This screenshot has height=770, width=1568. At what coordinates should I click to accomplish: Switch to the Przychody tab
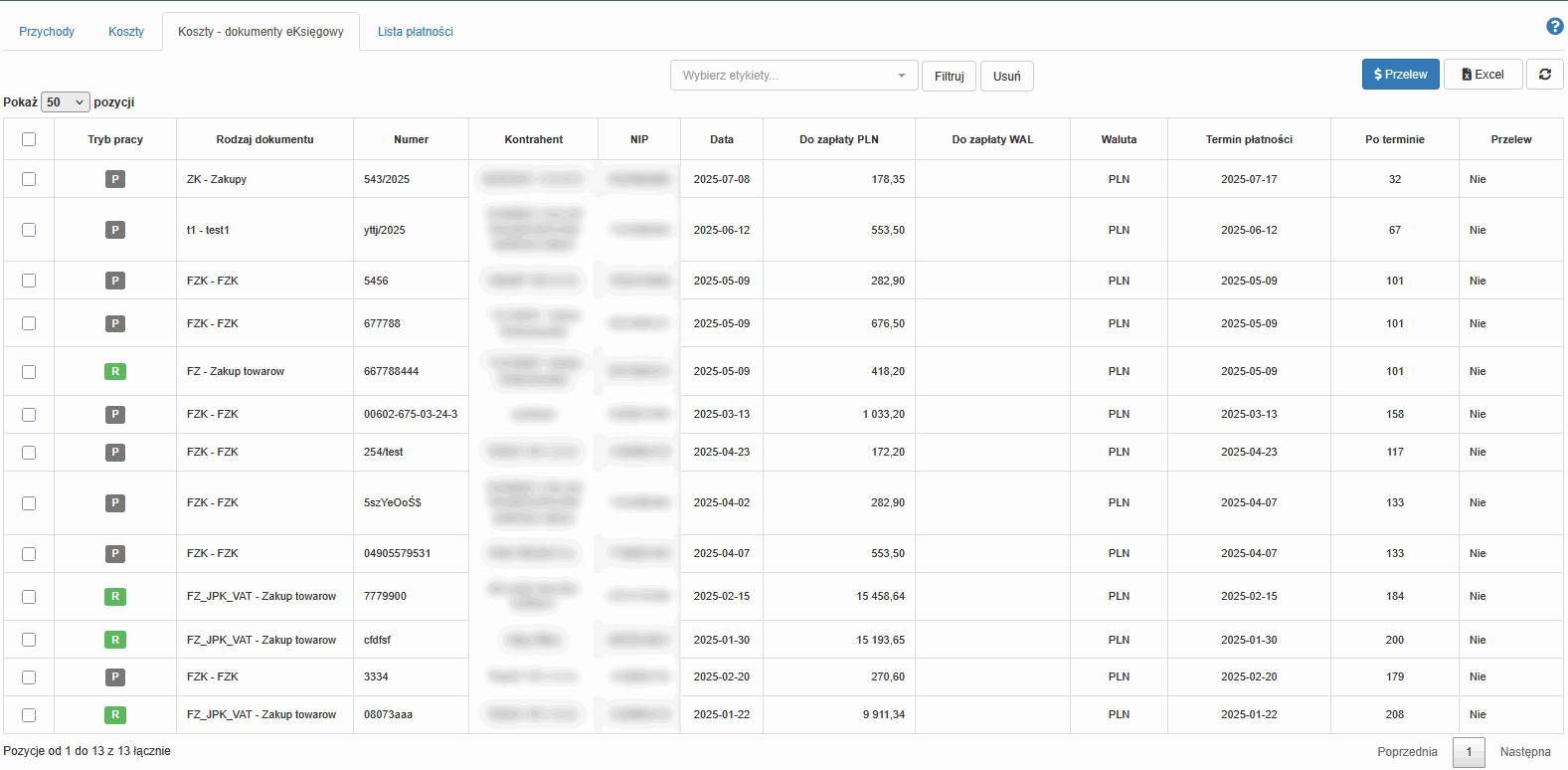pyautogui.click(x=47, y=32)
